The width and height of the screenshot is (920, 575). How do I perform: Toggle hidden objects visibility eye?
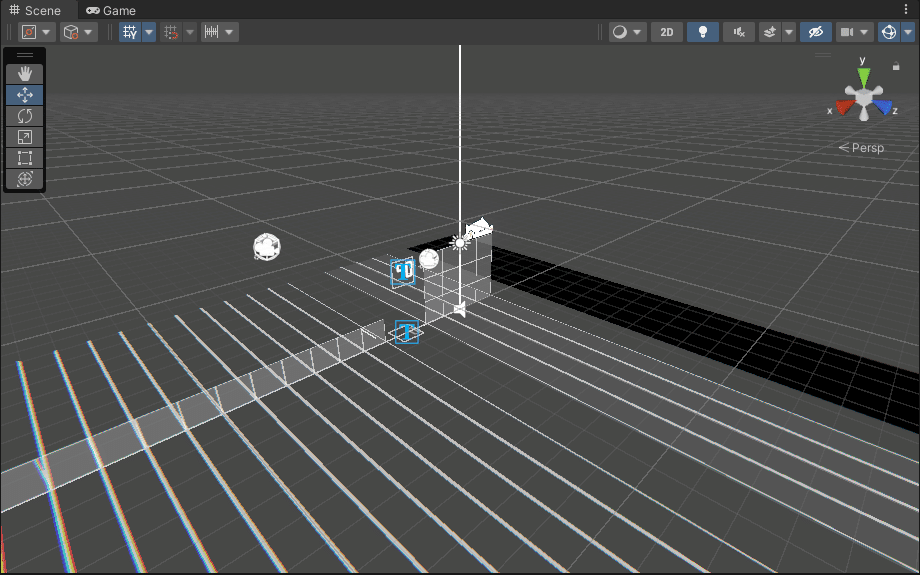pos(816,32)
